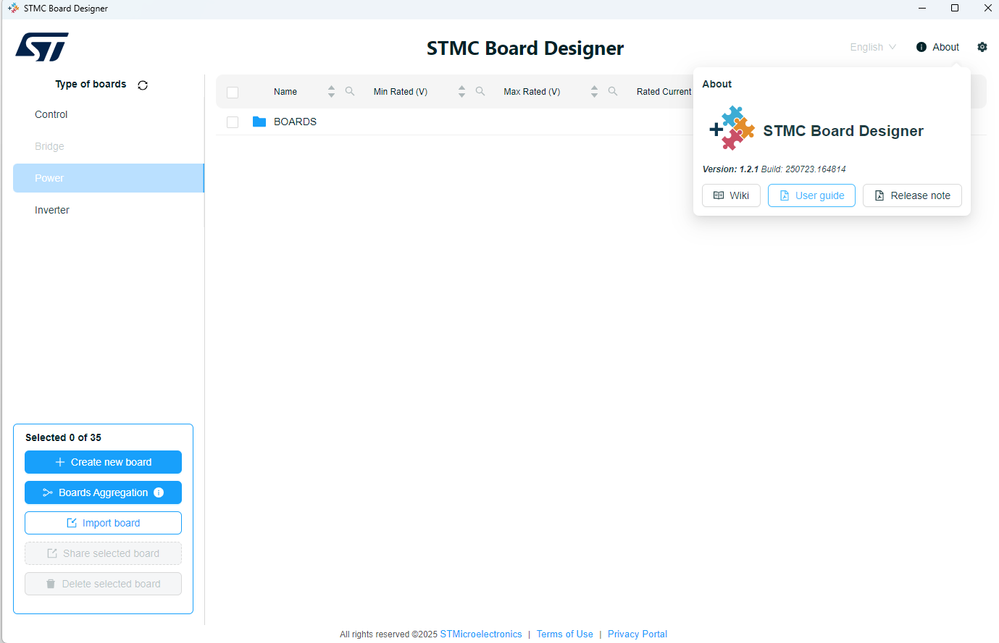
Task: Sort by Max Rated (V) arrows
Action: click(x=594, y=91)
